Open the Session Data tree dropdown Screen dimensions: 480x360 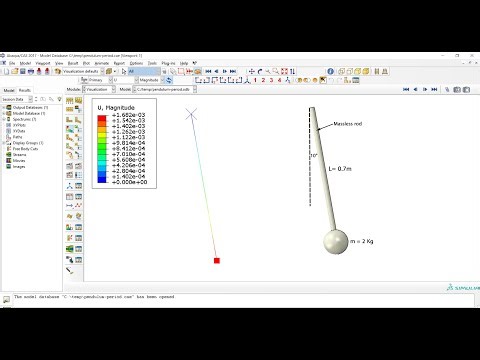tap(30, 99)
